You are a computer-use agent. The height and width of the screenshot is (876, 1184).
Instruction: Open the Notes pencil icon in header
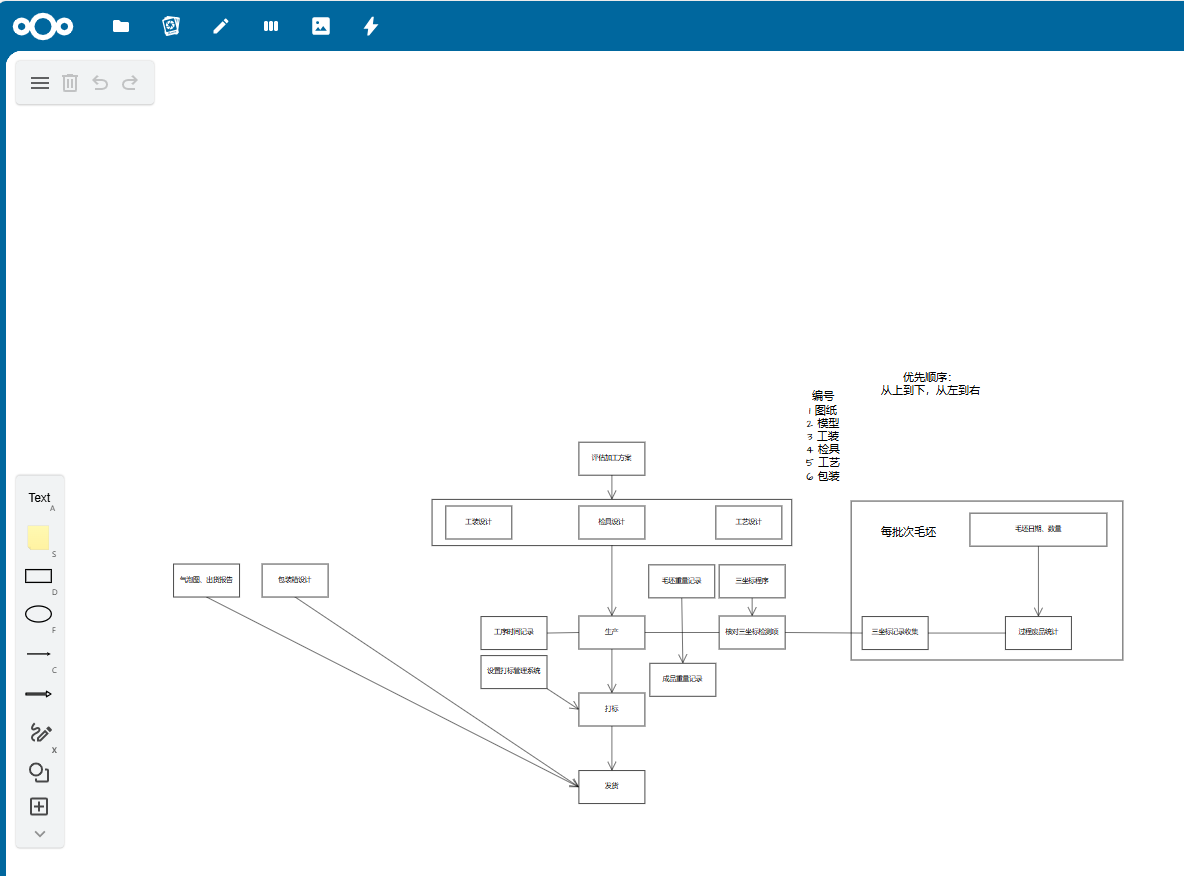tap(221, 27)
